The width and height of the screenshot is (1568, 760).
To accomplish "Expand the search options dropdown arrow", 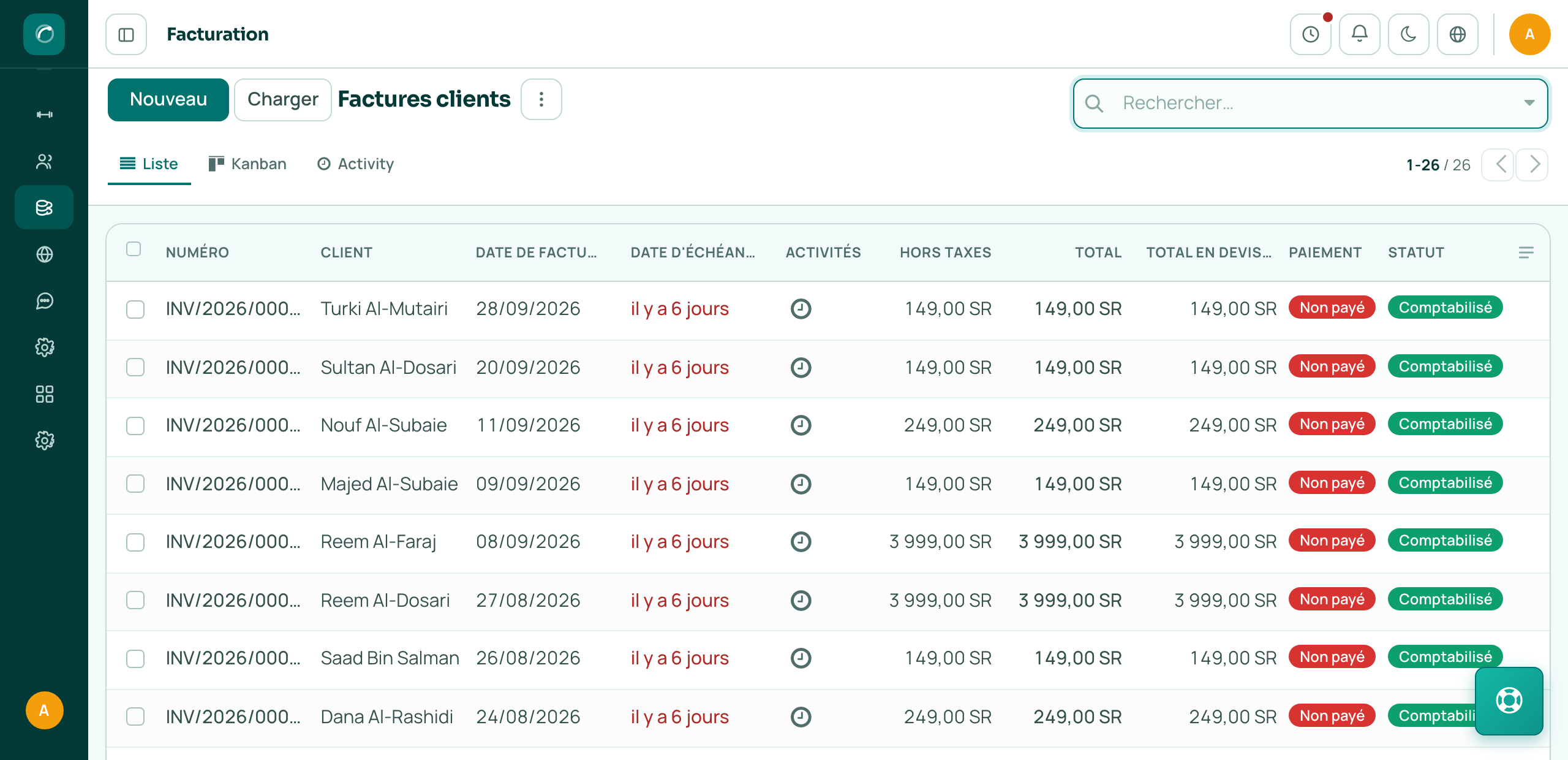I will (1529, 103).
